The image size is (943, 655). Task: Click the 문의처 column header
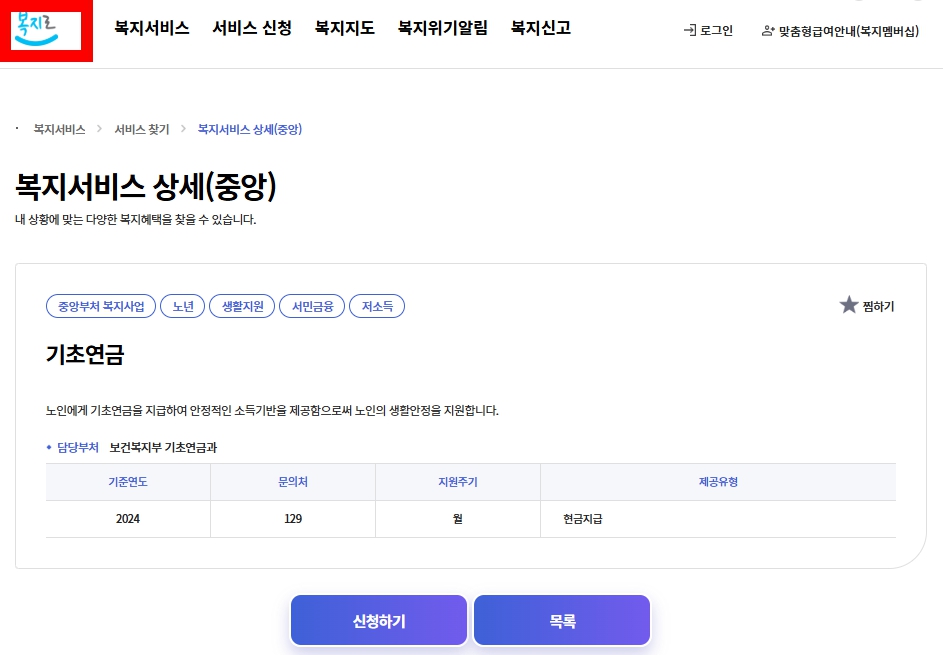(x=293, y=482)
